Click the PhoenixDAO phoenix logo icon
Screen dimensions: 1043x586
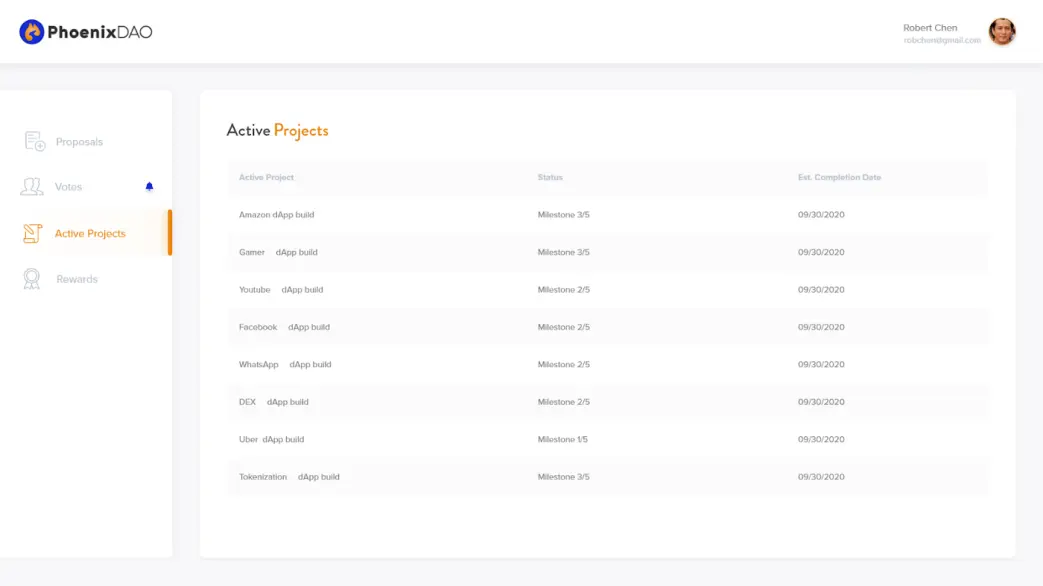pos(31,32)
